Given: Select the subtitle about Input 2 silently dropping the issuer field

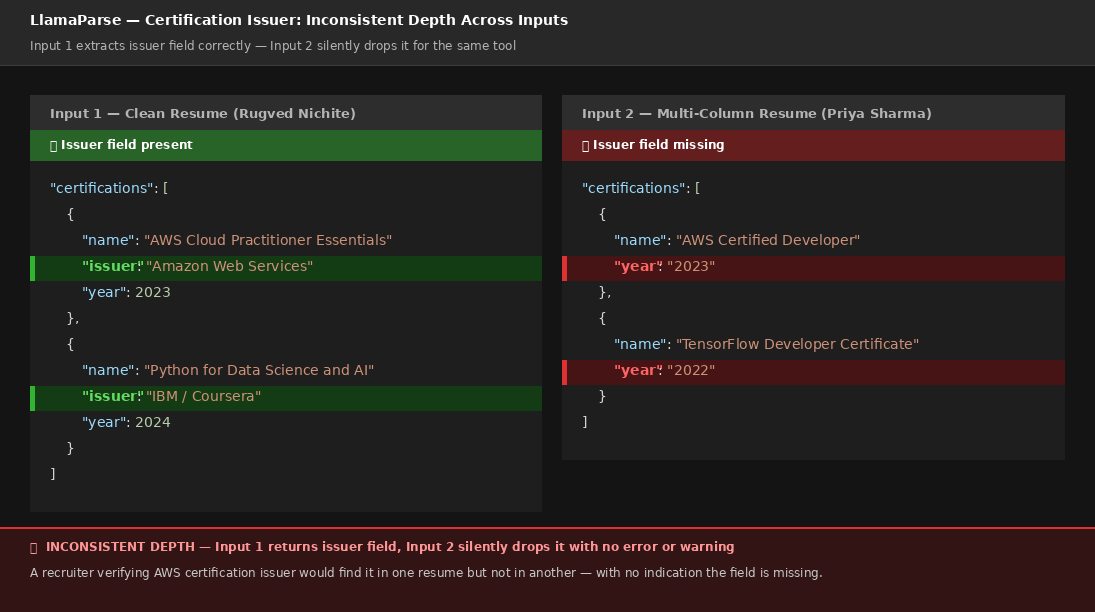Looking at the screenshot, I should point(273,46).
